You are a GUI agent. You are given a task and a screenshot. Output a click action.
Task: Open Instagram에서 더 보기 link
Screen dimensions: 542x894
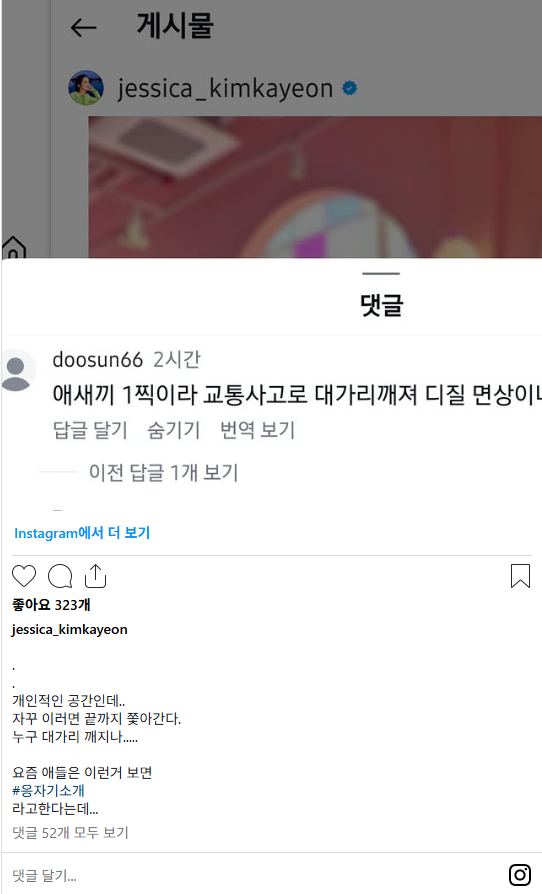coord(82,533)
